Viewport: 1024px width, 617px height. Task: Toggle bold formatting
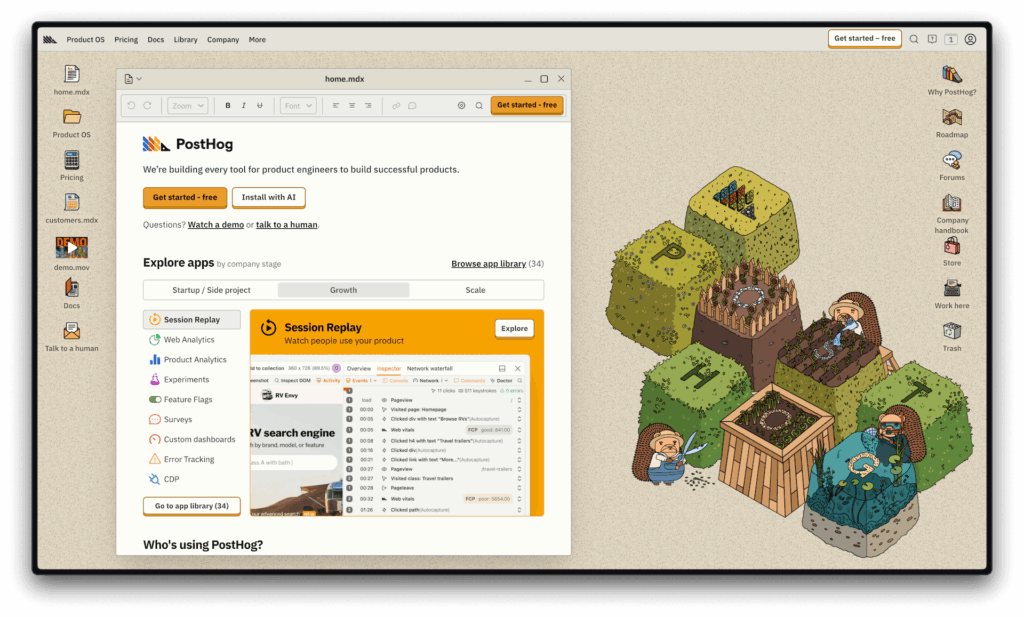tap(228, 106)
